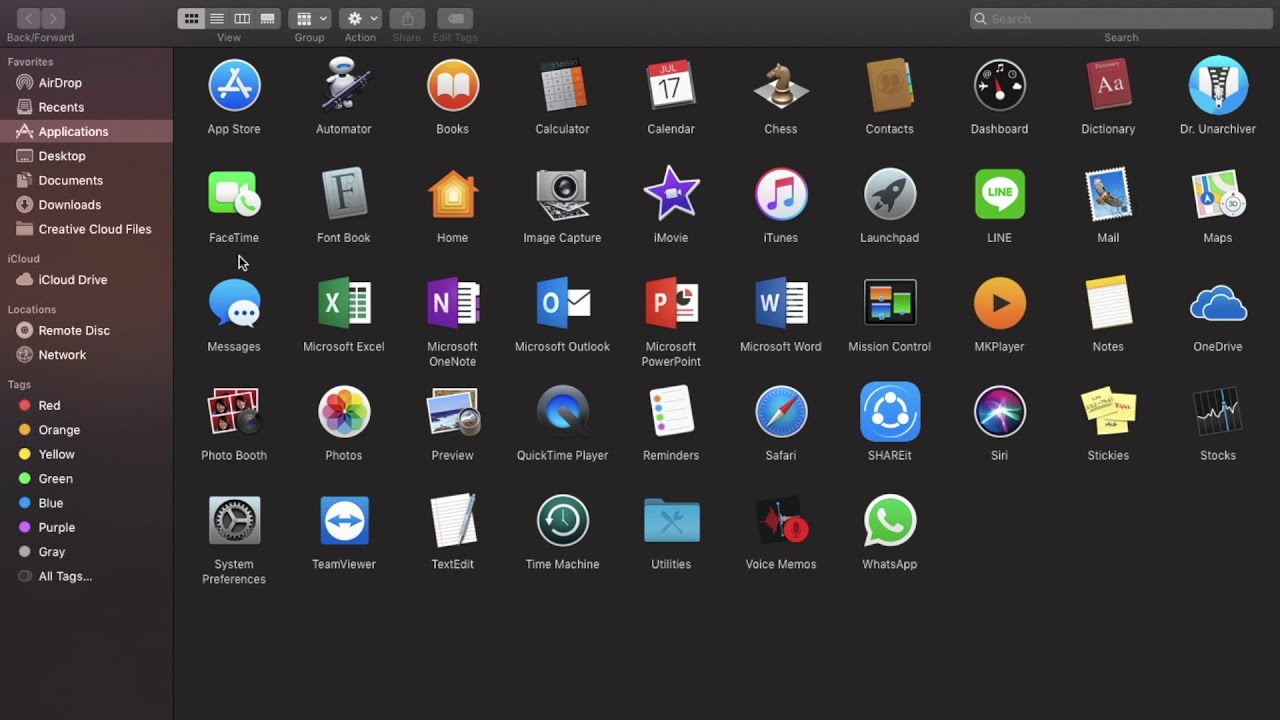Click the System Preferences gear icon
Image resolution: width=1280 pixels, height=720 pixels.
tap(234, 521)
